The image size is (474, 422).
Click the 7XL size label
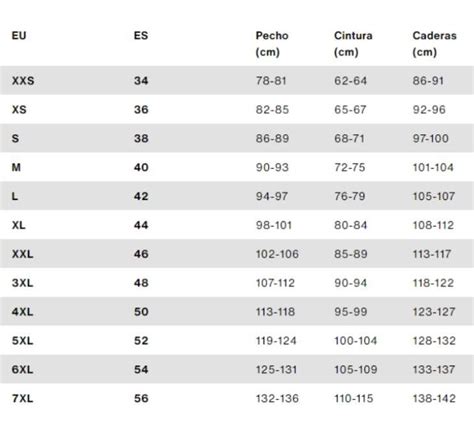(22, 398)
